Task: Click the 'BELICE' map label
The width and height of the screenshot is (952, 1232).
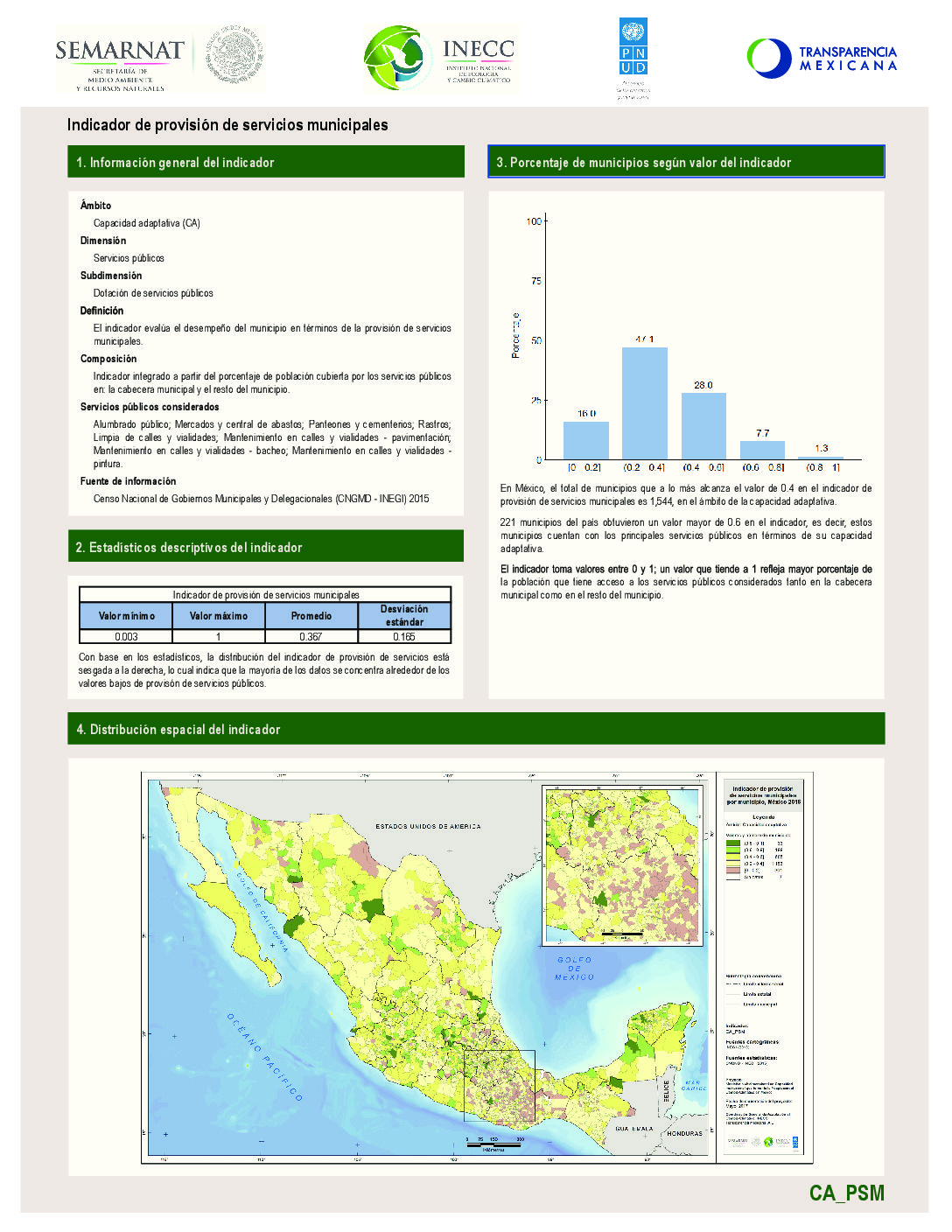Action: [x=666, y=1091]
